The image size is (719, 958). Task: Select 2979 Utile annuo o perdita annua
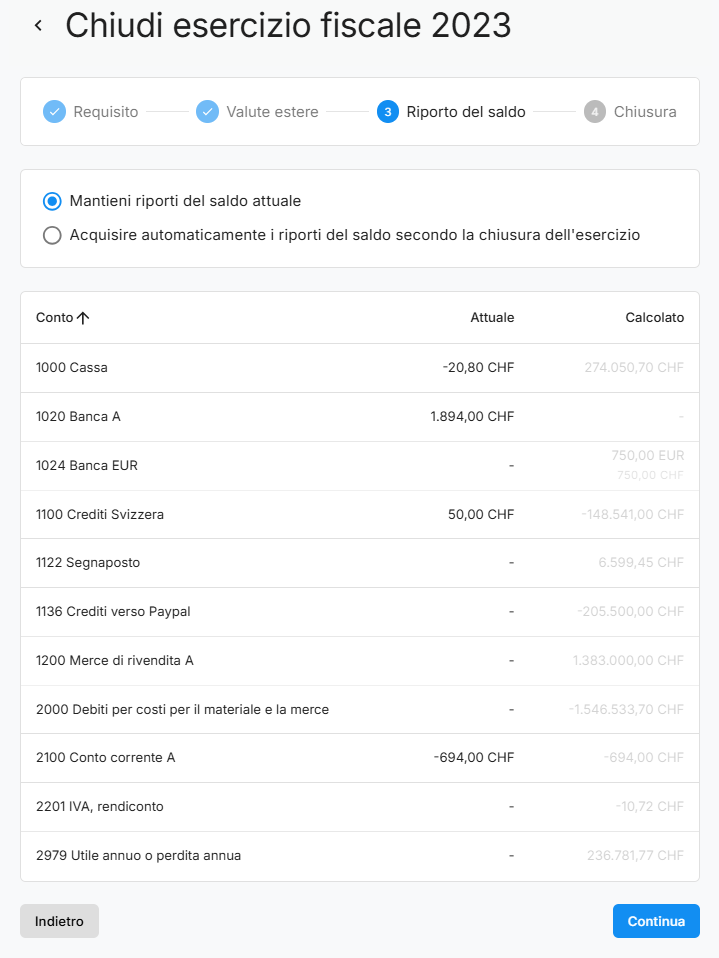click(138, 855)
